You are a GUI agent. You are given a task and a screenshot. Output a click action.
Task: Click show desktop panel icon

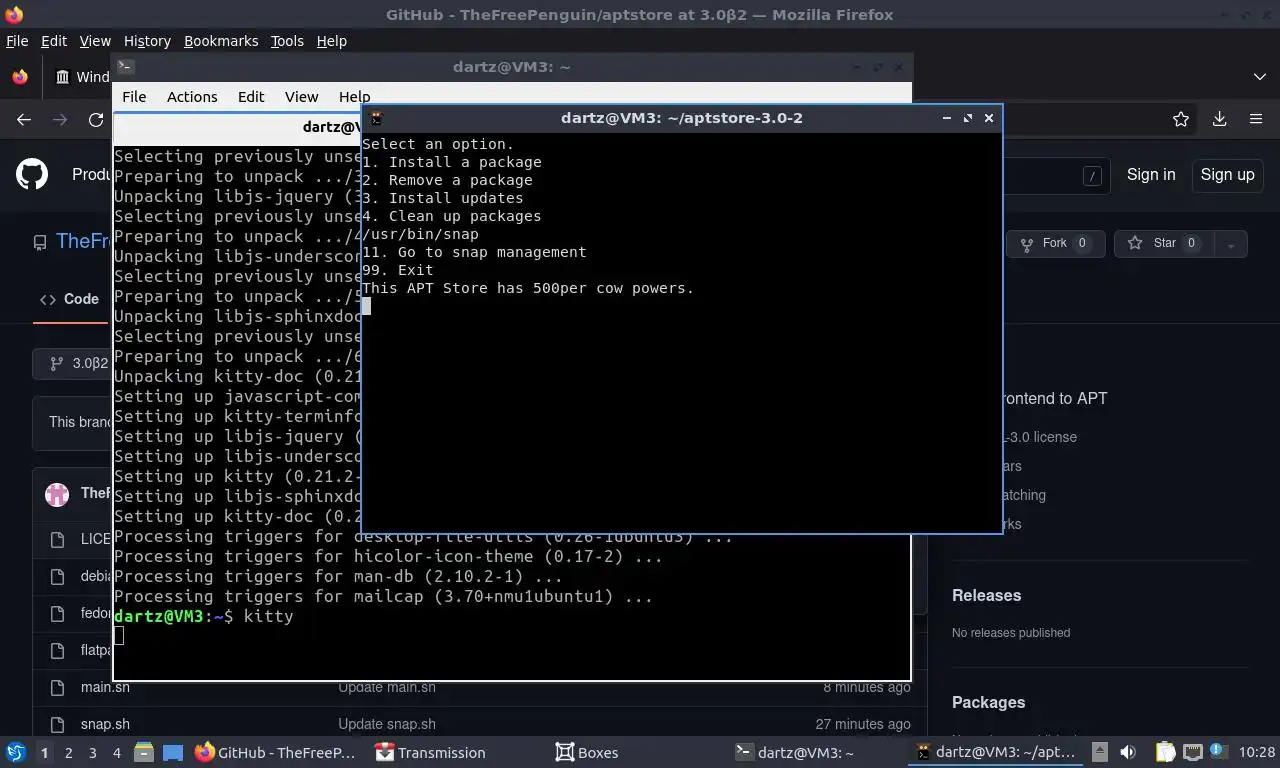(173, 753)
